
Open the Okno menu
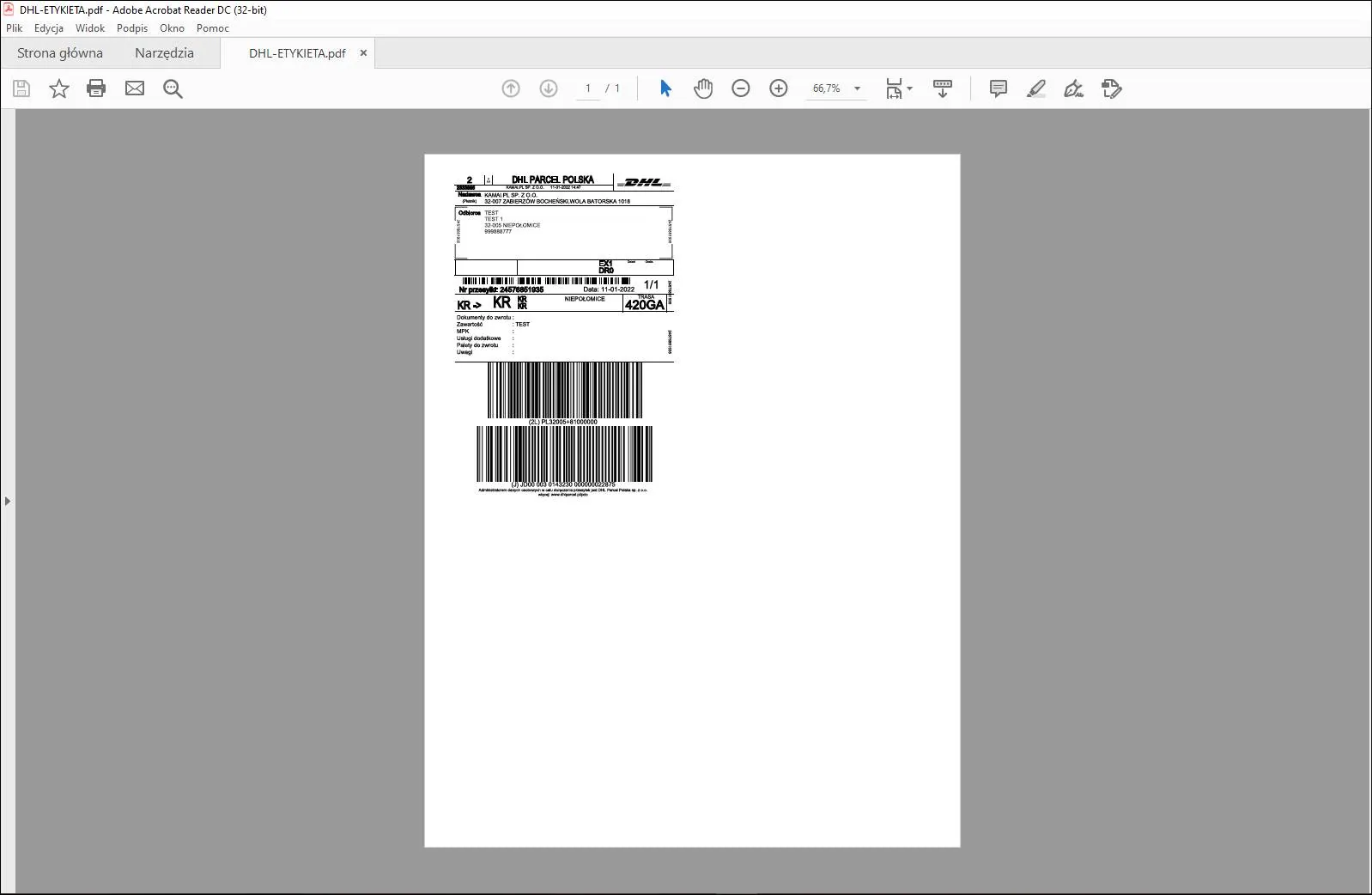(172, 28)
